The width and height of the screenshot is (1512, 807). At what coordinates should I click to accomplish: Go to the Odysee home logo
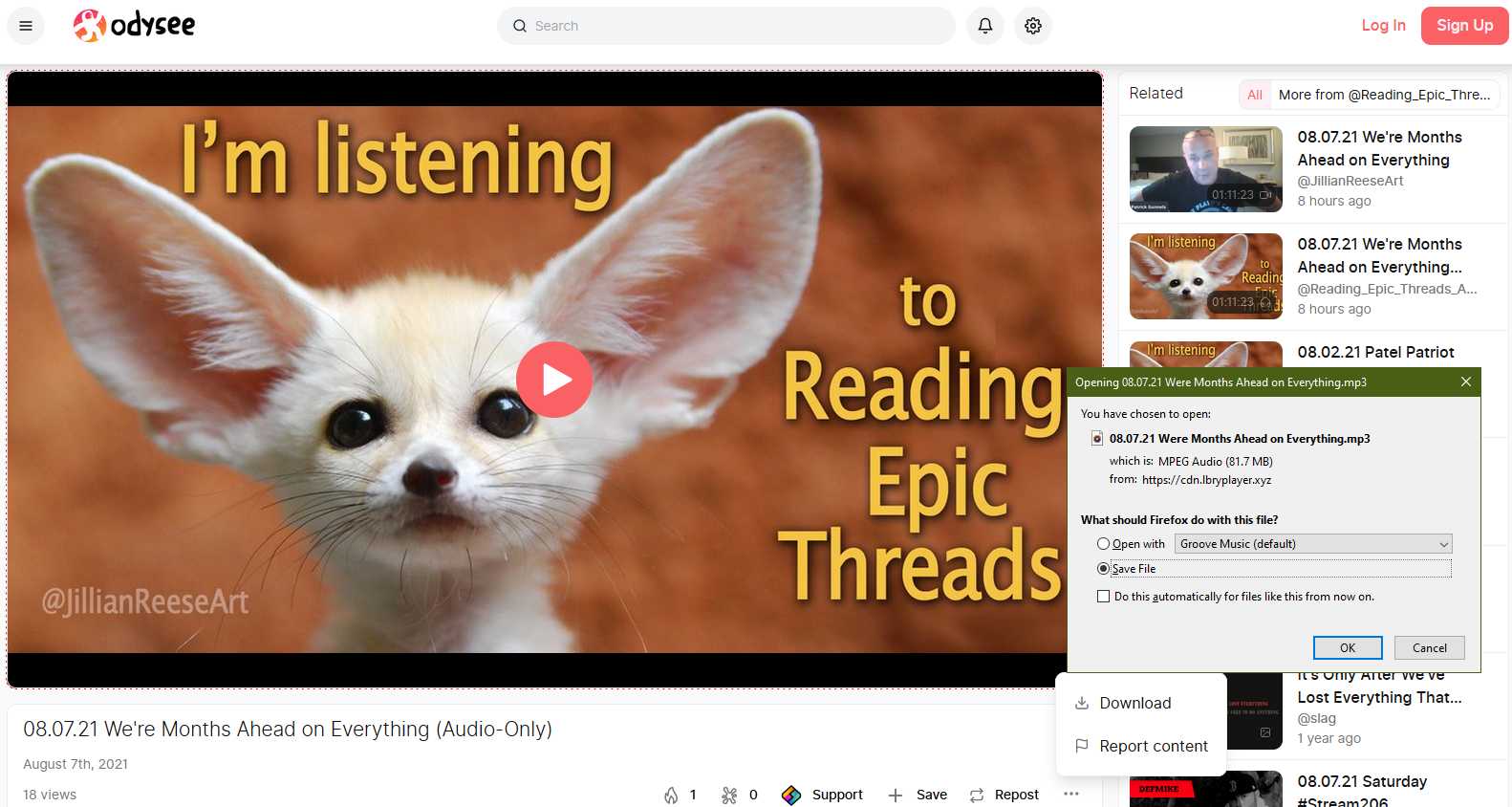(x=134, y=25)
